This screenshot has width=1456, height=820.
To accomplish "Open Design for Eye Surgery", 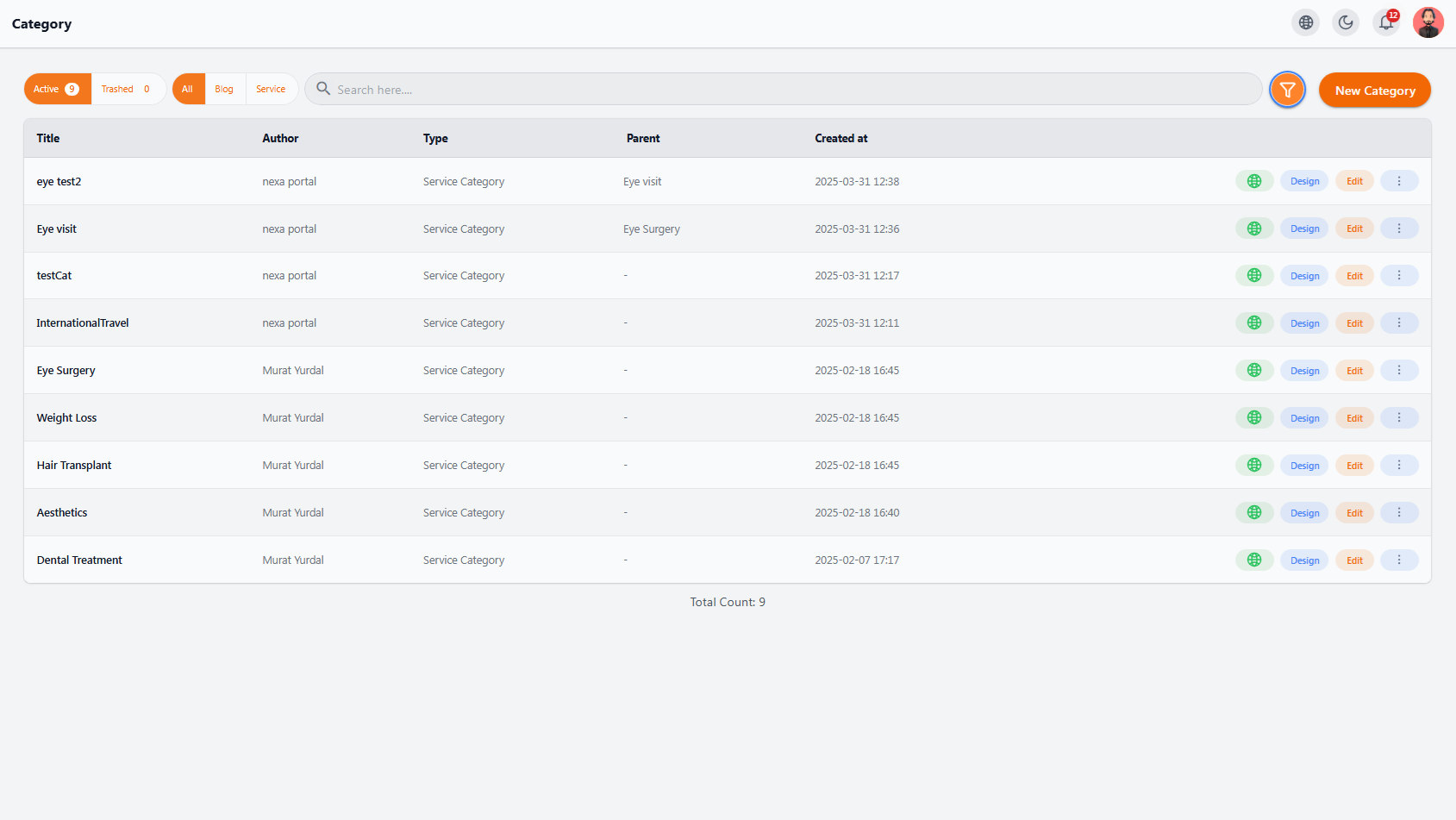I will 1304,371.
